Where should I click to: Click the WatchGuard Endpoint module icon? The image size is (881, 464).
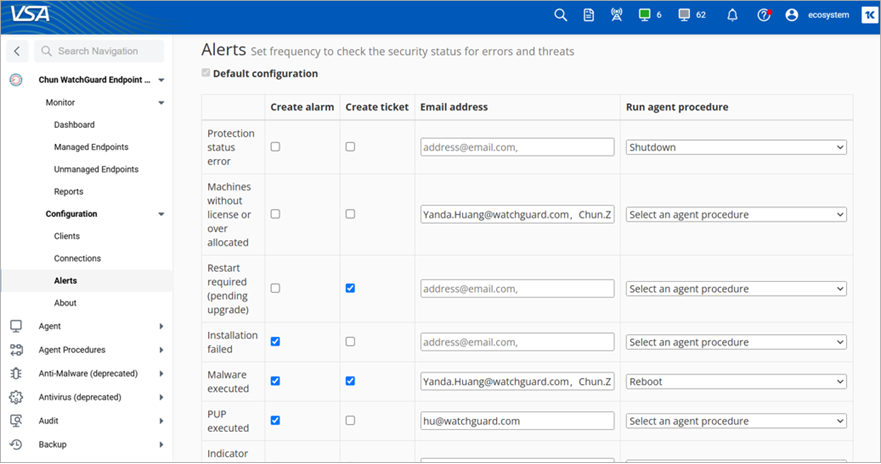click(16, 80)
